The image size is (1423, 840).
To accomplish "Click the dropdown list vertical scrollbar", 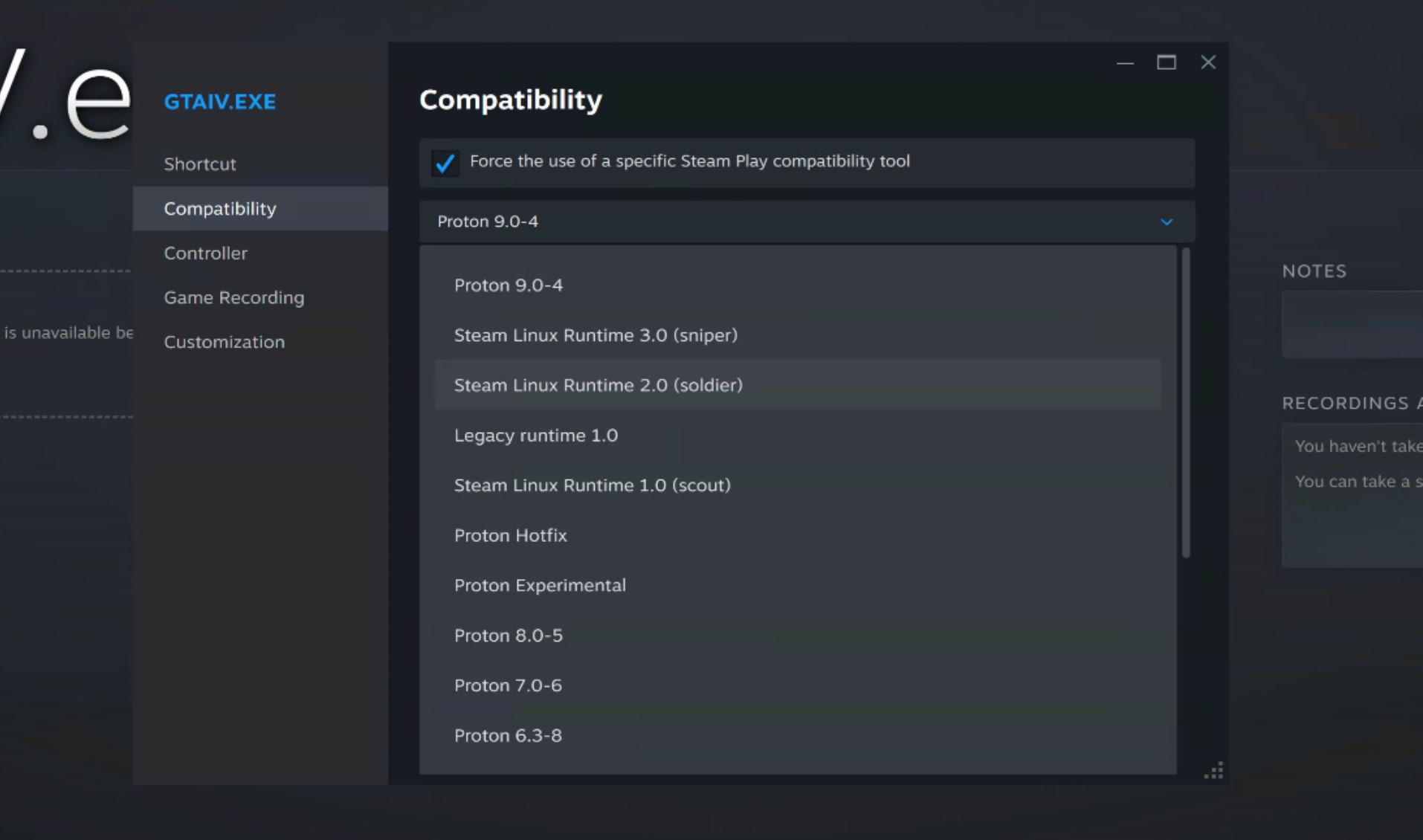I will [x=1185, y=403].
